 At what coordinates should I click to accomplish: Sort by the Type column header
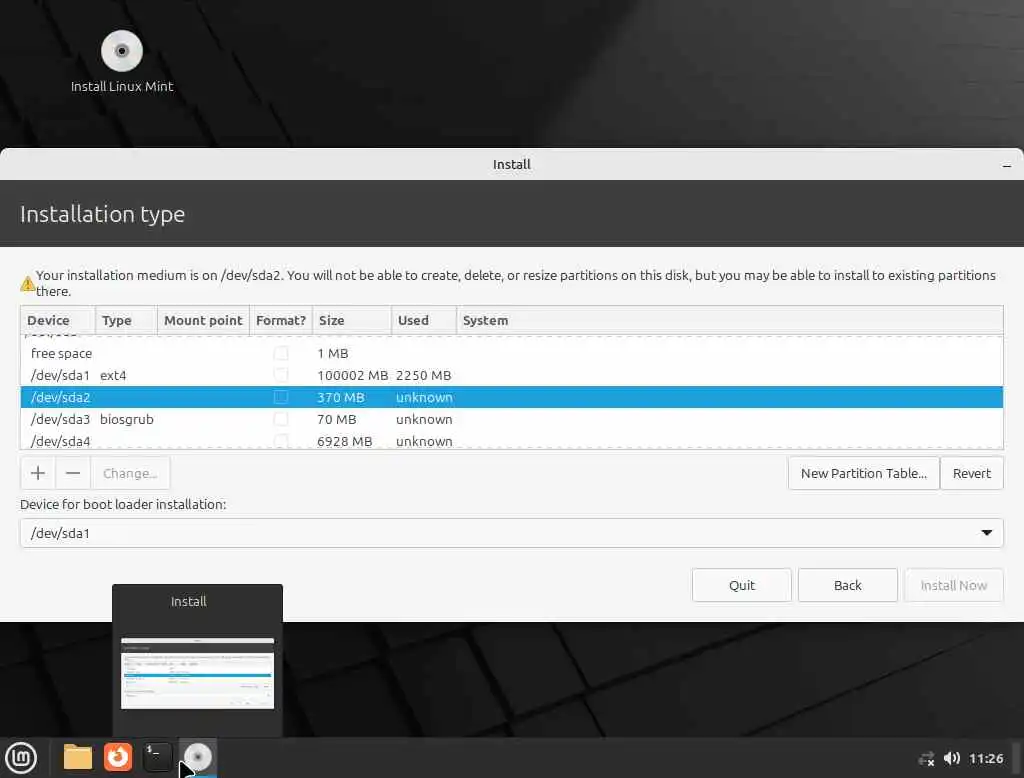[126, 320]
